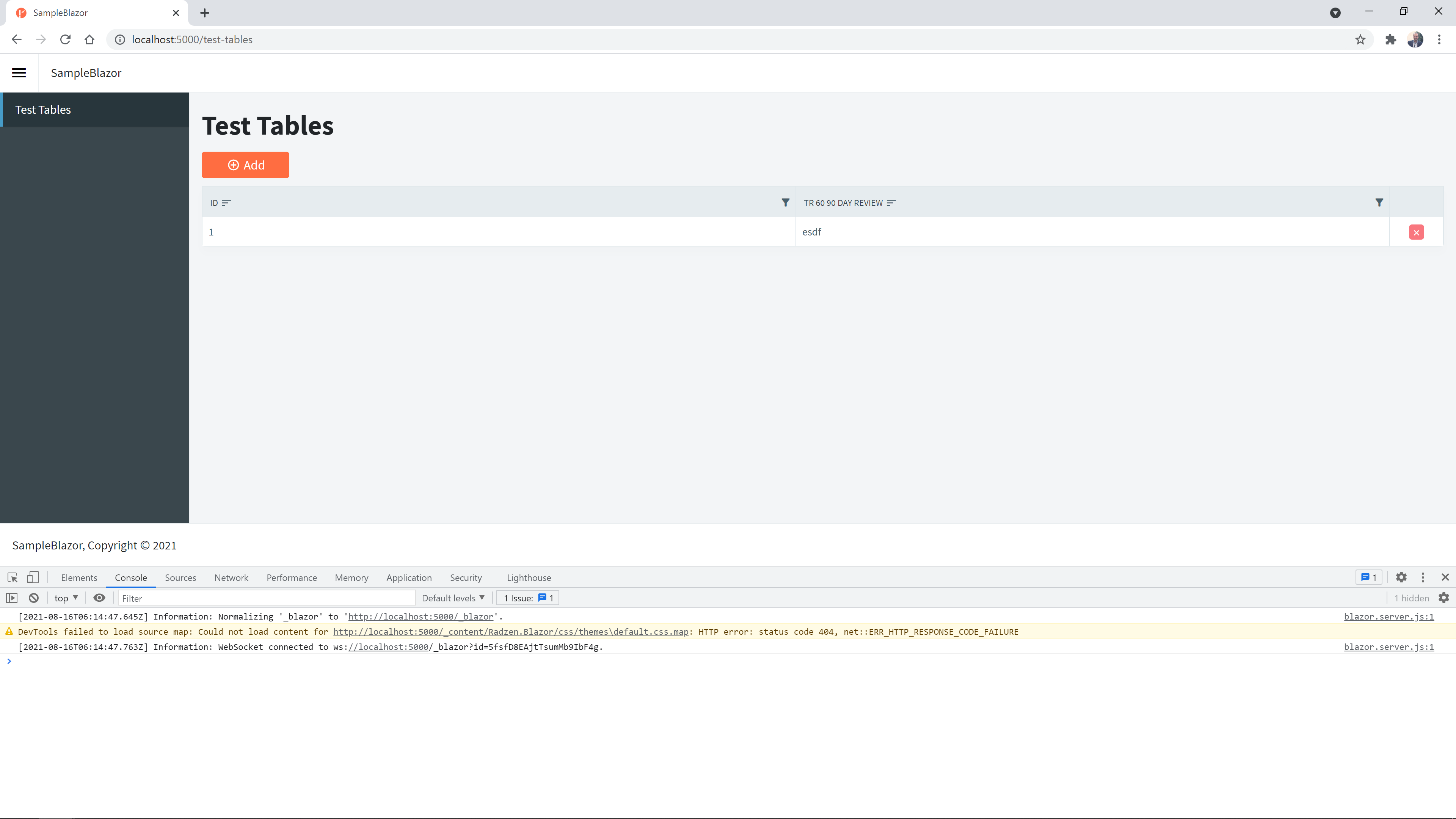Viewport: 1456px width, 819px height.
Task: Clear the console with the clear icon
Action: [33, 598]
